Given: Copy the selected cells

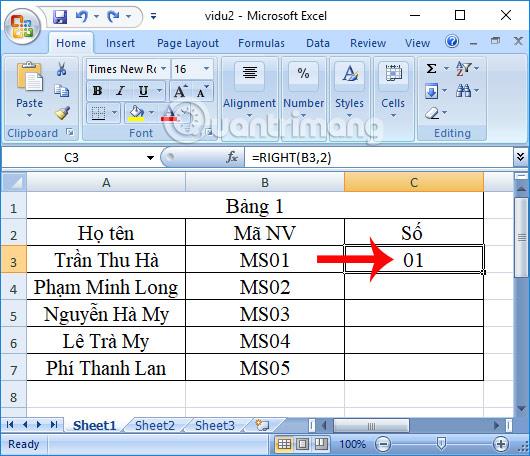Looking at the screenshot, I should 62,91.
